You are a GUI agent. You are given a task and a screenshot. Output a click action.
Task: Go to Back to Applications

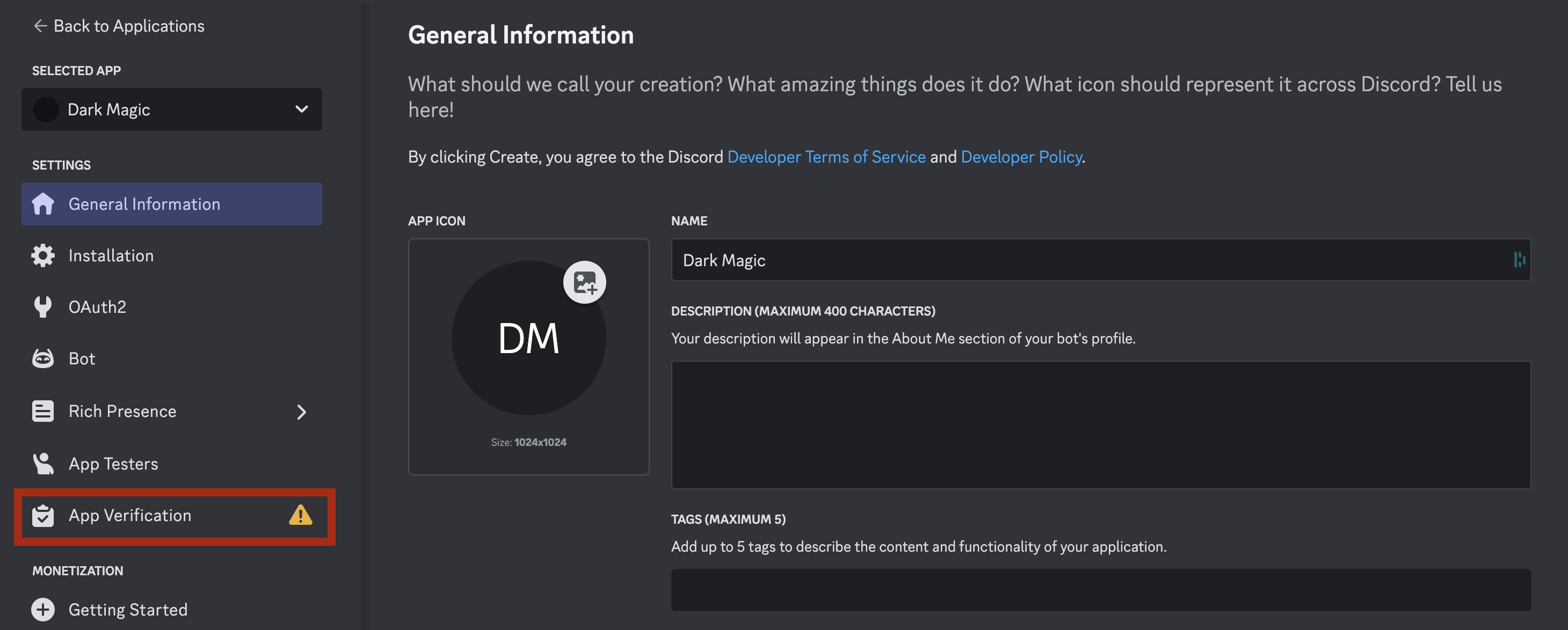tap(119, 26)
